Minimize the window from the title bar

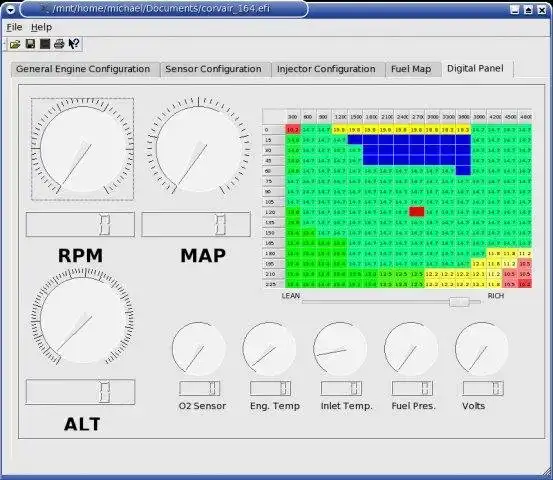tap(515, 10)
